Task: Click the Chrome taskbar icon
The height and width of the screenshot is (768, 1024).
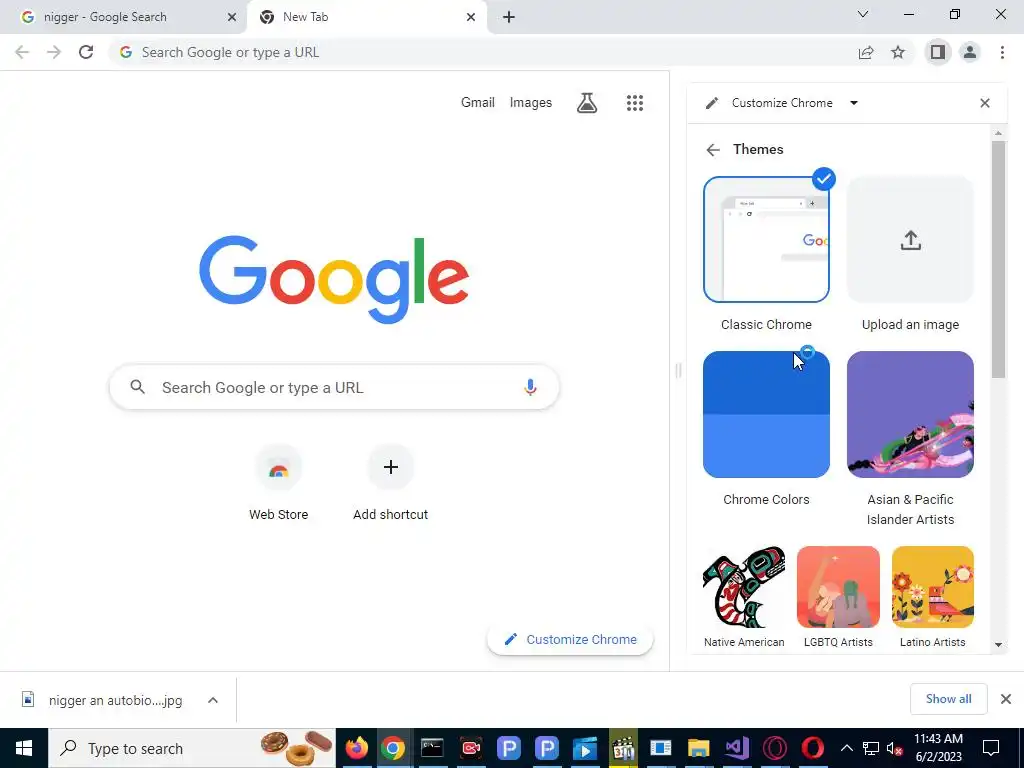Action: pos(393,748)
